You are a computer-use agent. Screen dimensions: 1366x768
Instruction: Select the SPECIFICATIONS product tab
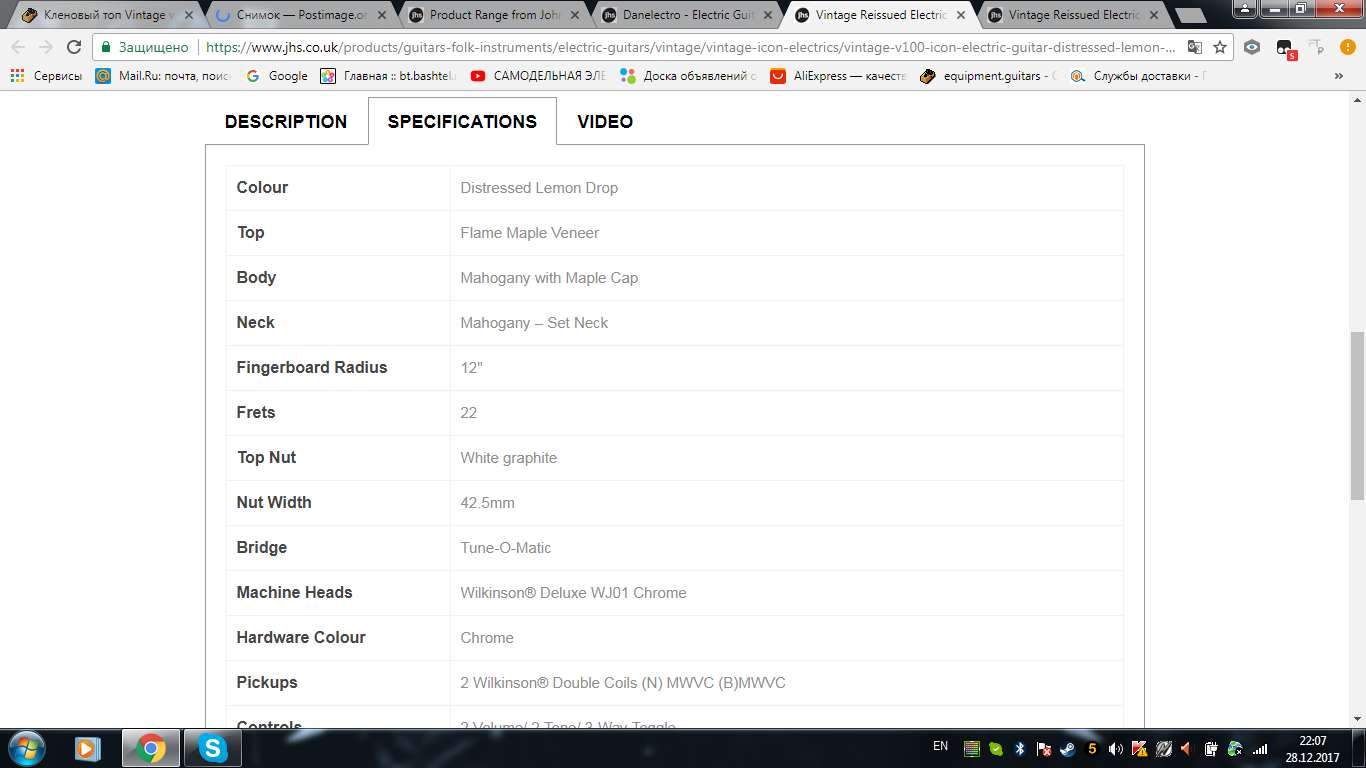coord(462,122)
